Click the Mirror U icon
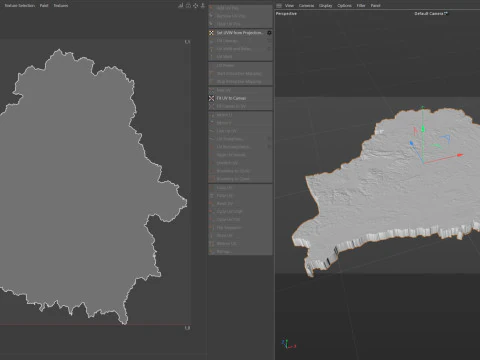This screenshot has width=480, height=360. click(x=211, y=115)
